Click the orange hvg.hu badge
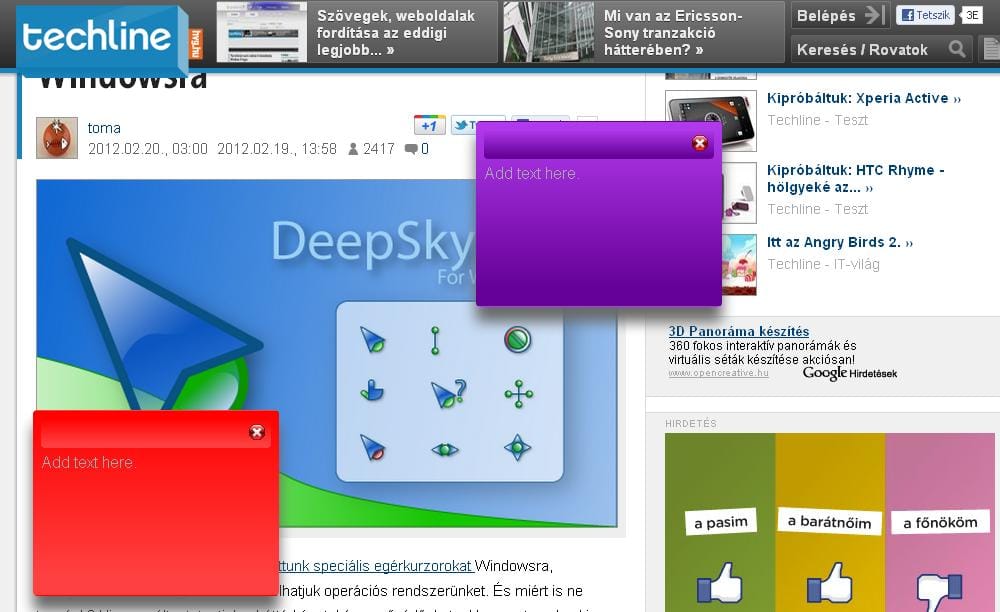Screen dimensions: 1000x612 [196, 43]
